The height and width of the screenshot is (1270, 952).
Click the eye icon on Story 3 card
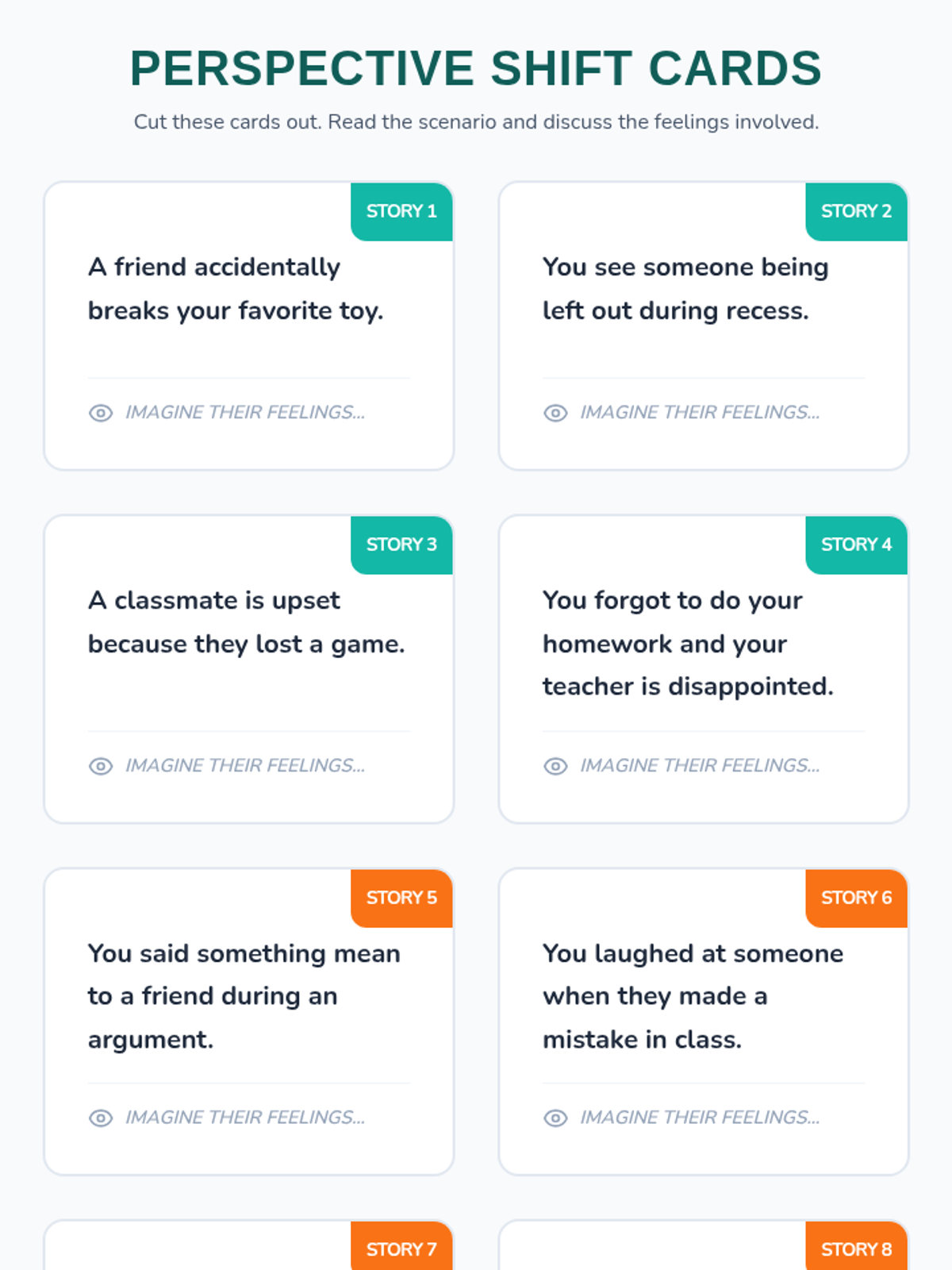[x=101, y=766]
